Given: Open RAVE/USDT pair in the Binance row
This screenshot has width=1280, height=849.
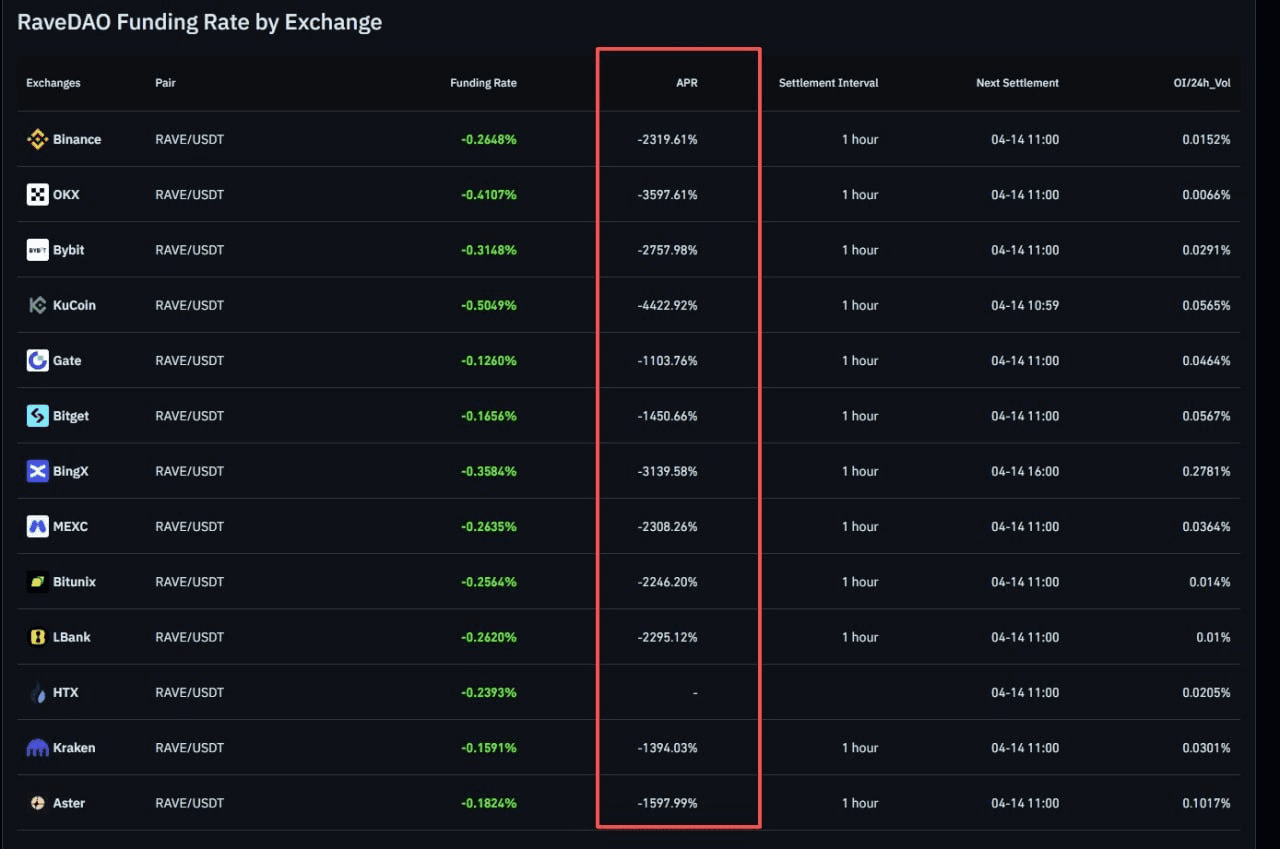Looking at the screenshot, I should (x=189, y=140).
